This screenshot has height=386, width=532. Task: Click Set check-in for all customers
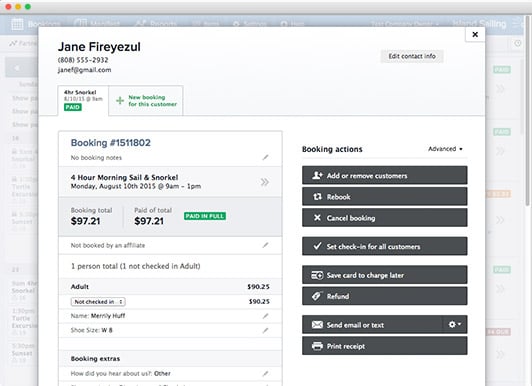pyautogui.click(x=384, y=246)
